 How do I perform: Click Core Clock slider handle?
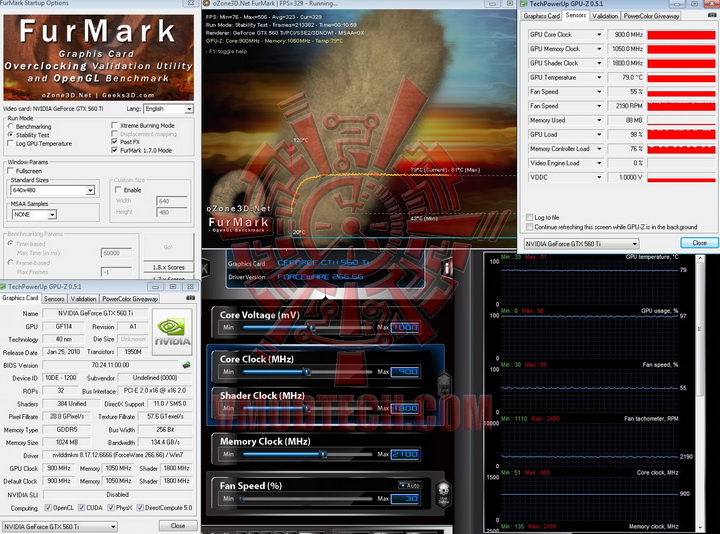pyautogui.click(x=307, y=372)
